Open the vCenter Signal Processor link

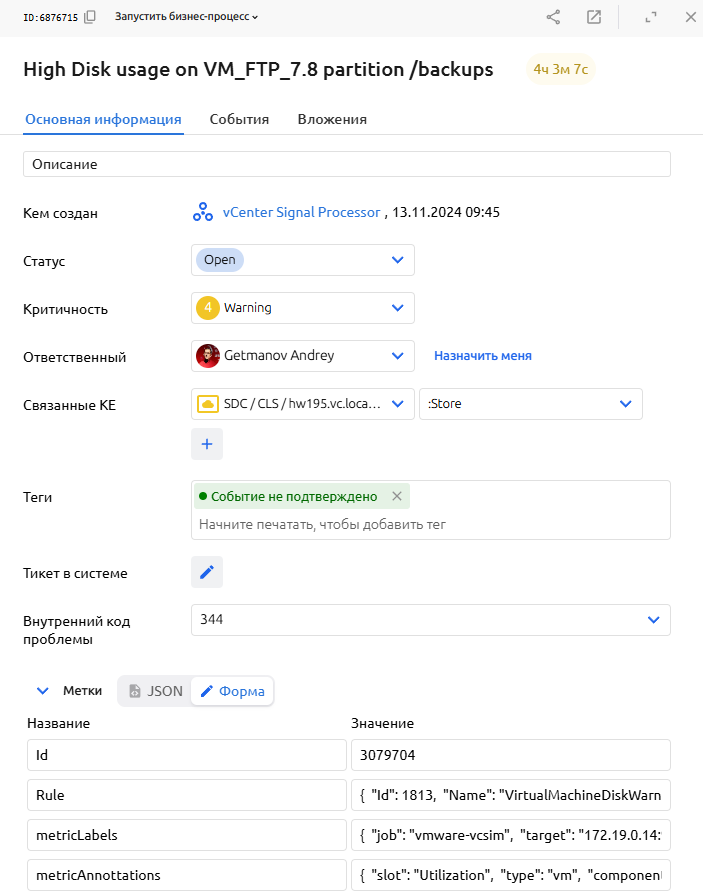(301, 212)
